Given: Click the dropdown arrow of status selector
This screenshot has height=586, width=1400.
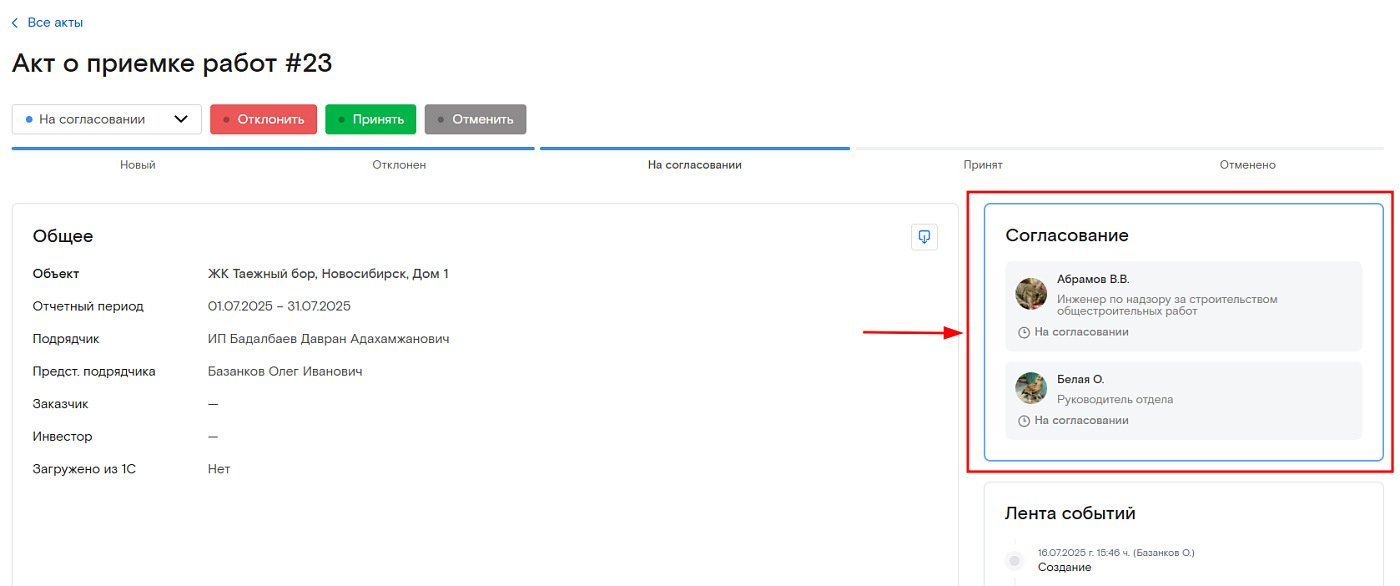Looking at the screenshot, I should (x=181, y=119).
